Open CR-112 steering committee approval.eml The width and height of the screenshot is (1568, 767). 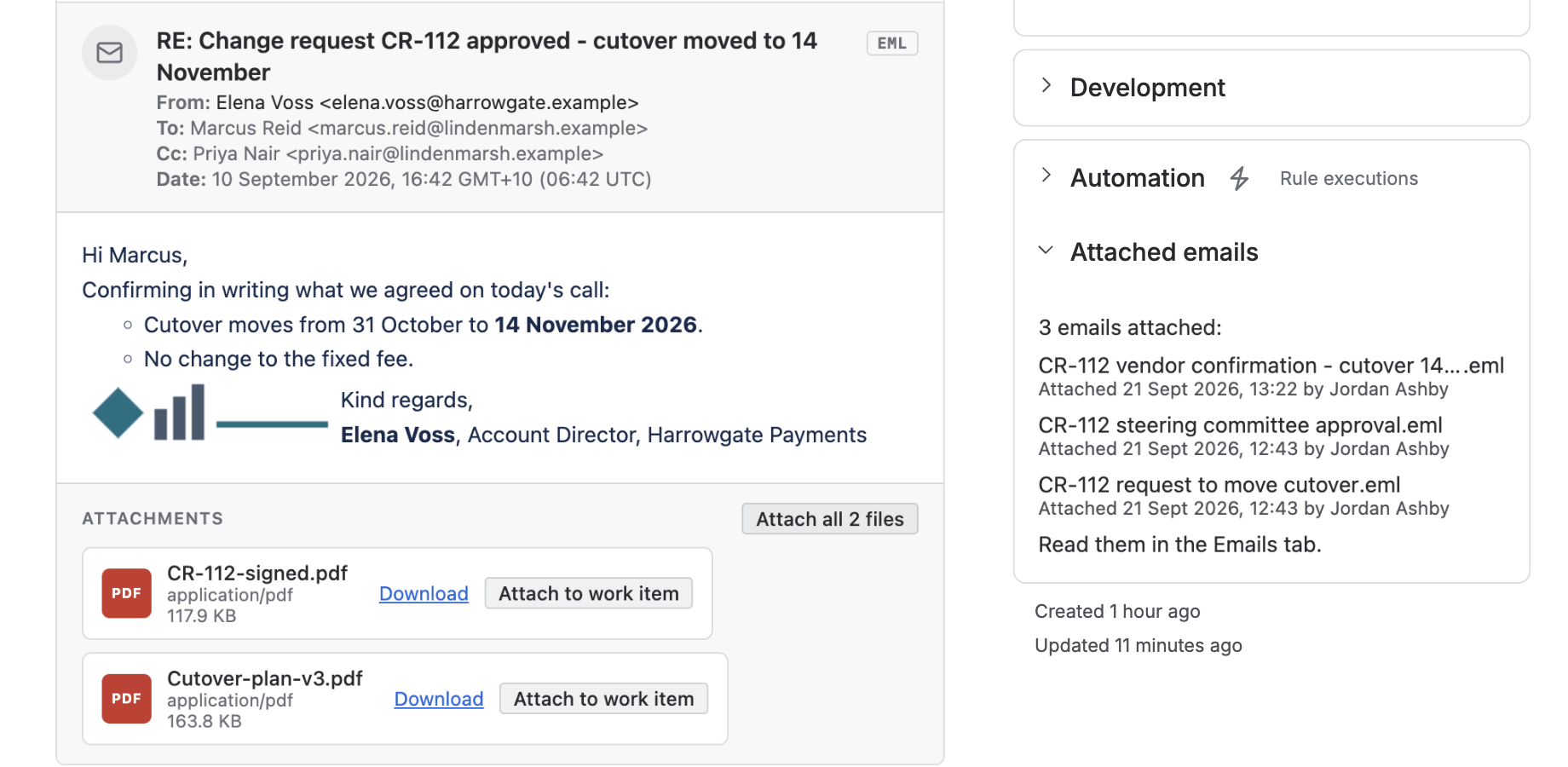point(1240,425)
